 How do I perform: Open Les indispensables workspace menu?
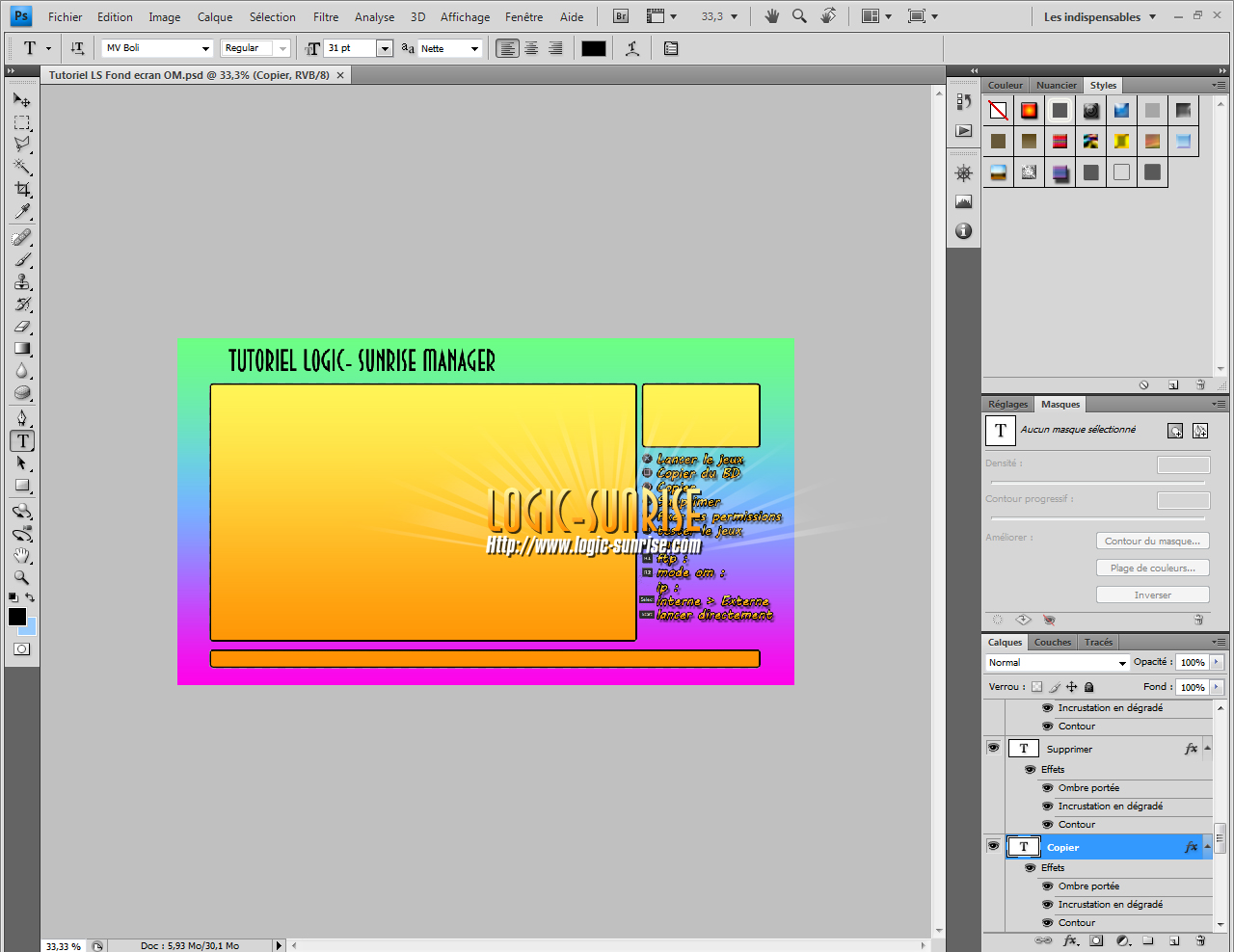[1100, 16]
